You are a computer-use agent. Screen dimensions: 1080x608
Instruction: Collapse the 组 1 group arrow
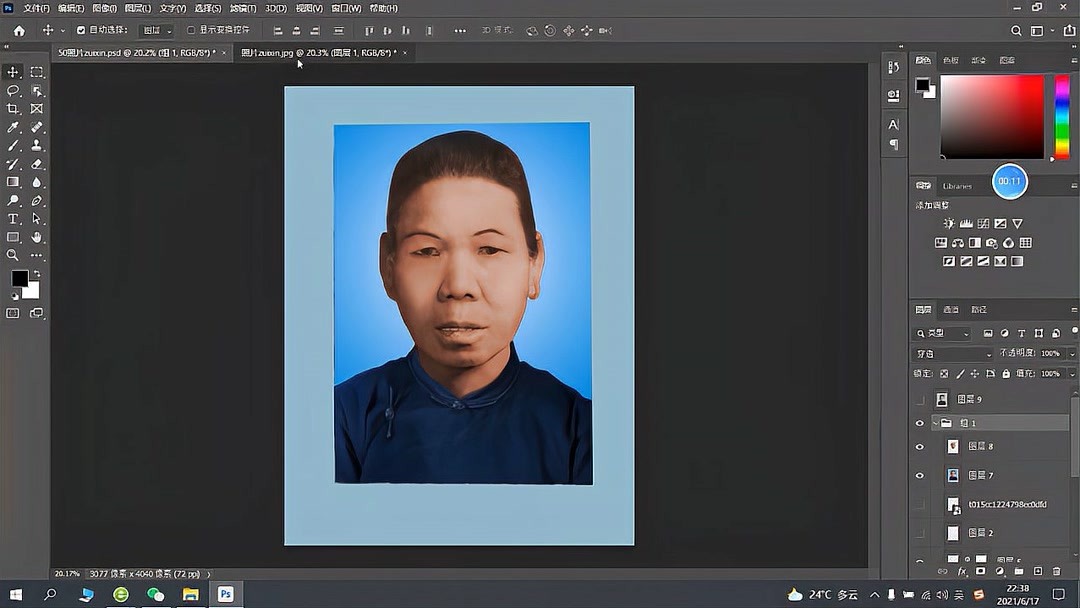[935, 423]
